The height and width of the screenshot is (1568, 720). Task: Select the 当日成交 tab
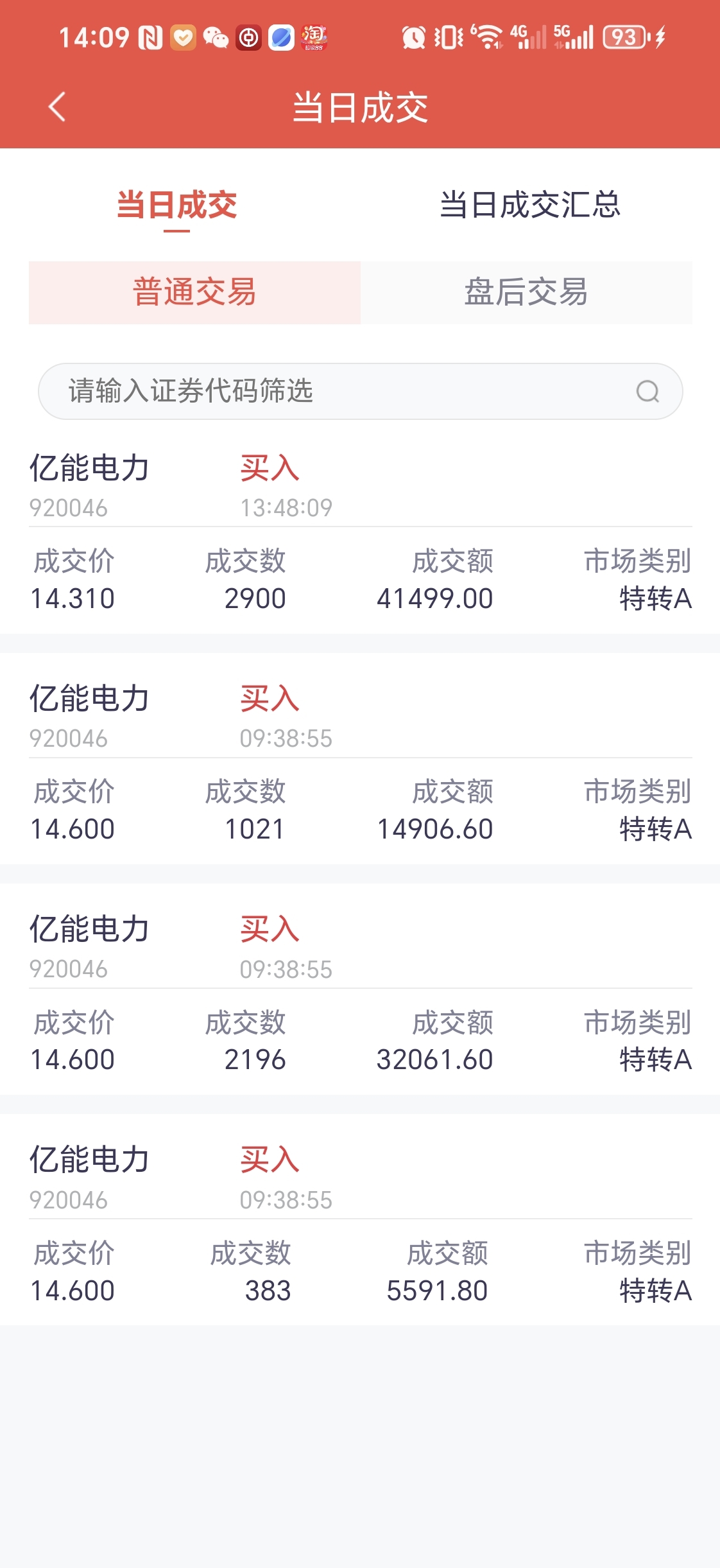177,205
